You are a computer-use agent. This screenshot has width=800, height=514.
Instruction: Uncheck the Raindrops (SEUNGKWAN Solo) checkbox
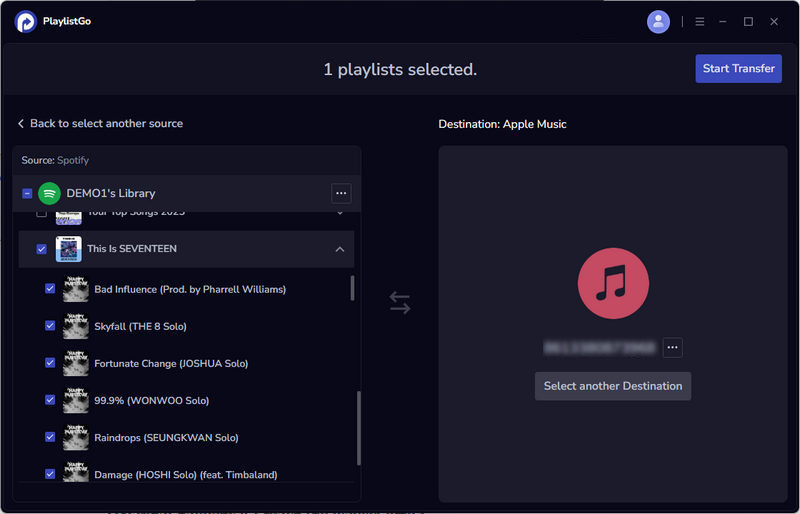click(x=50, y=437)
